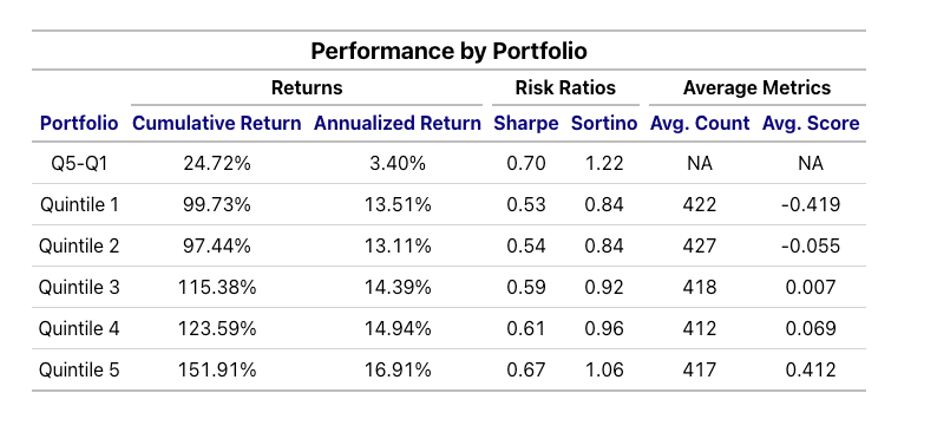Select the Cumulative Return column header
Viewport: 926px width, 428px height.
tap(217, 124)
